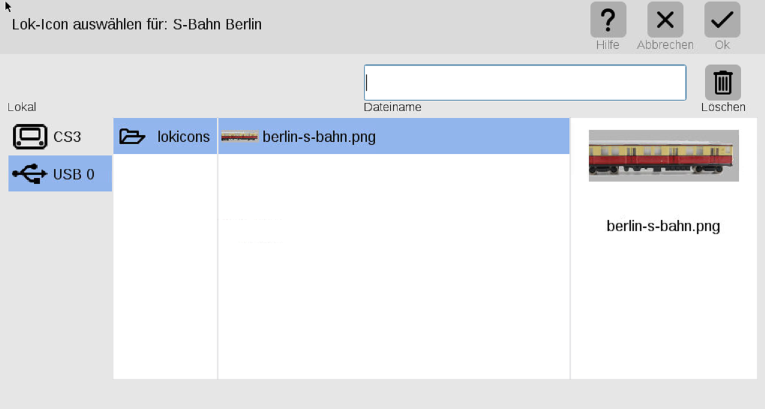
Task: Confirm with the Ok checkmark icon
Action: coord(722,20)
